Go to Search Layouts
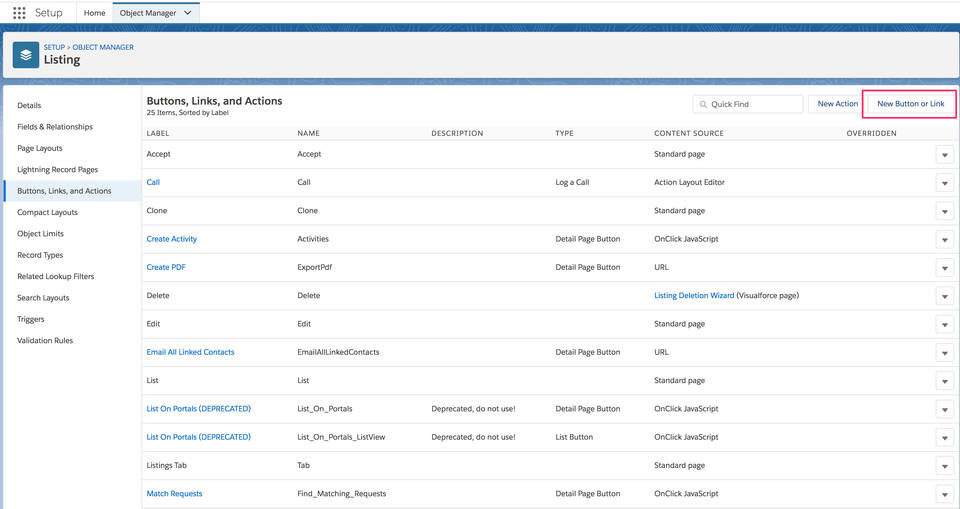Screen dimensions: 960x509 tap(43, 298)
